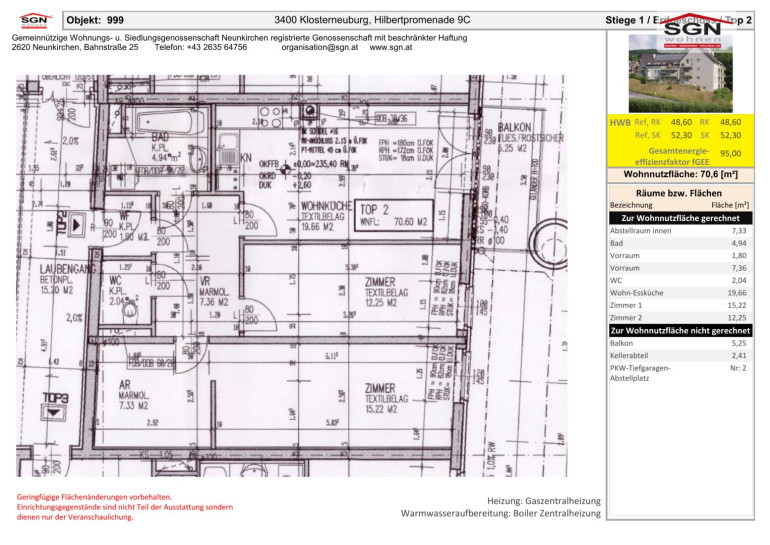Click the 'Stiege 1' header text
Image resolution: width=770 pixels, height=545 pixels.
(x=624, y=20)
